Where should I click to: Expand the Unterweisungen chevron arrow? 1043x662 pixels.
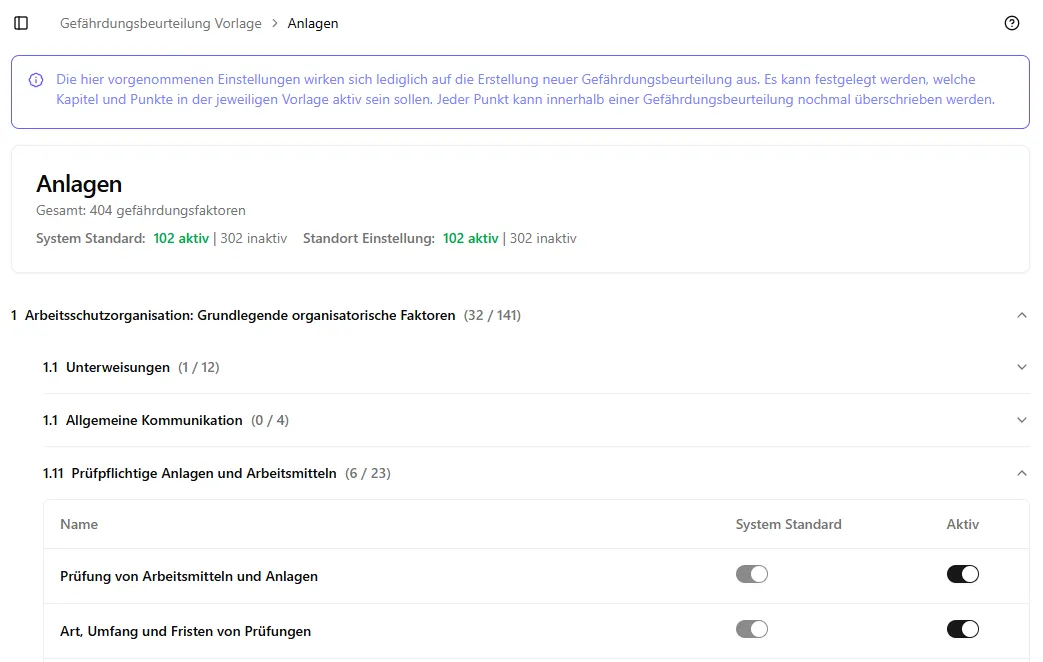point(1021,367)
